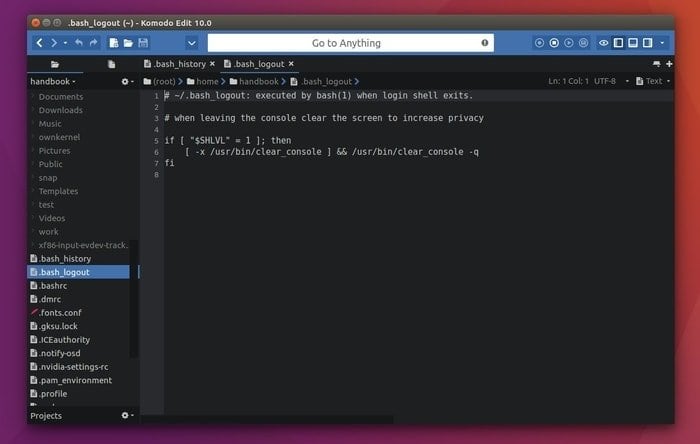Click the redo arrow icon
Image resolution: width=700 pixels, height=444 pixels.
click(x=93, y=43)
